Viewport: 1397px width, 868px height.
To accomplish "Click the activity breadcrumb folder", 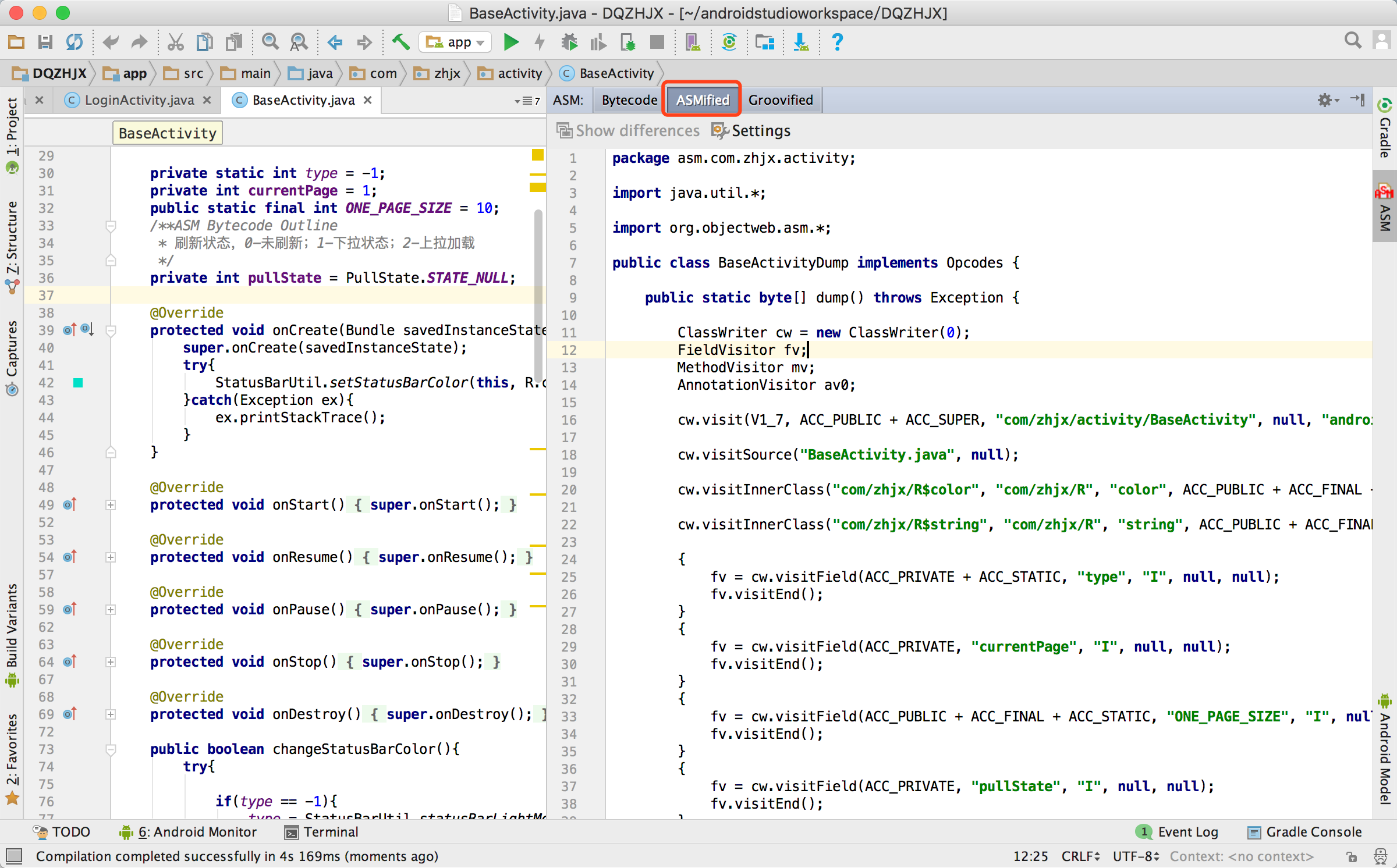I will [x=510, y=73].
